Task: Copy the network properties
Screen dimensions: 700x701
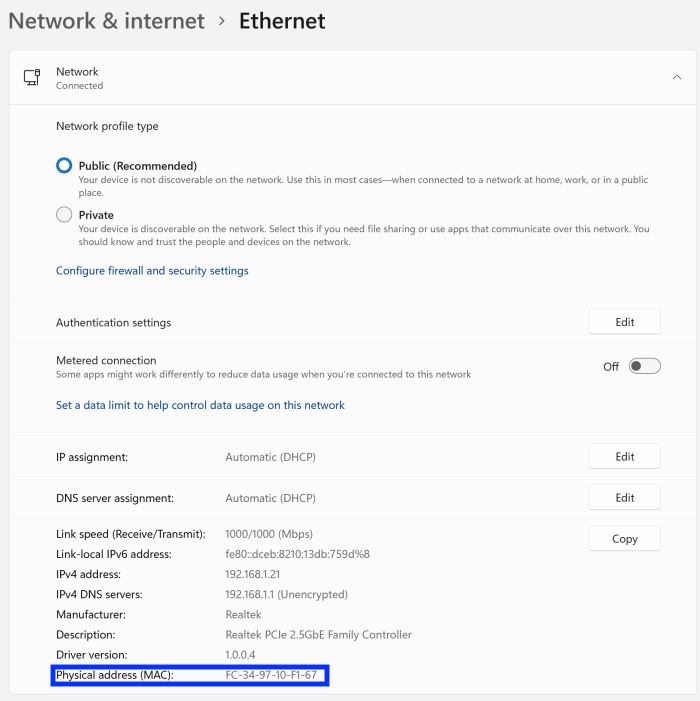Action: 624,538
